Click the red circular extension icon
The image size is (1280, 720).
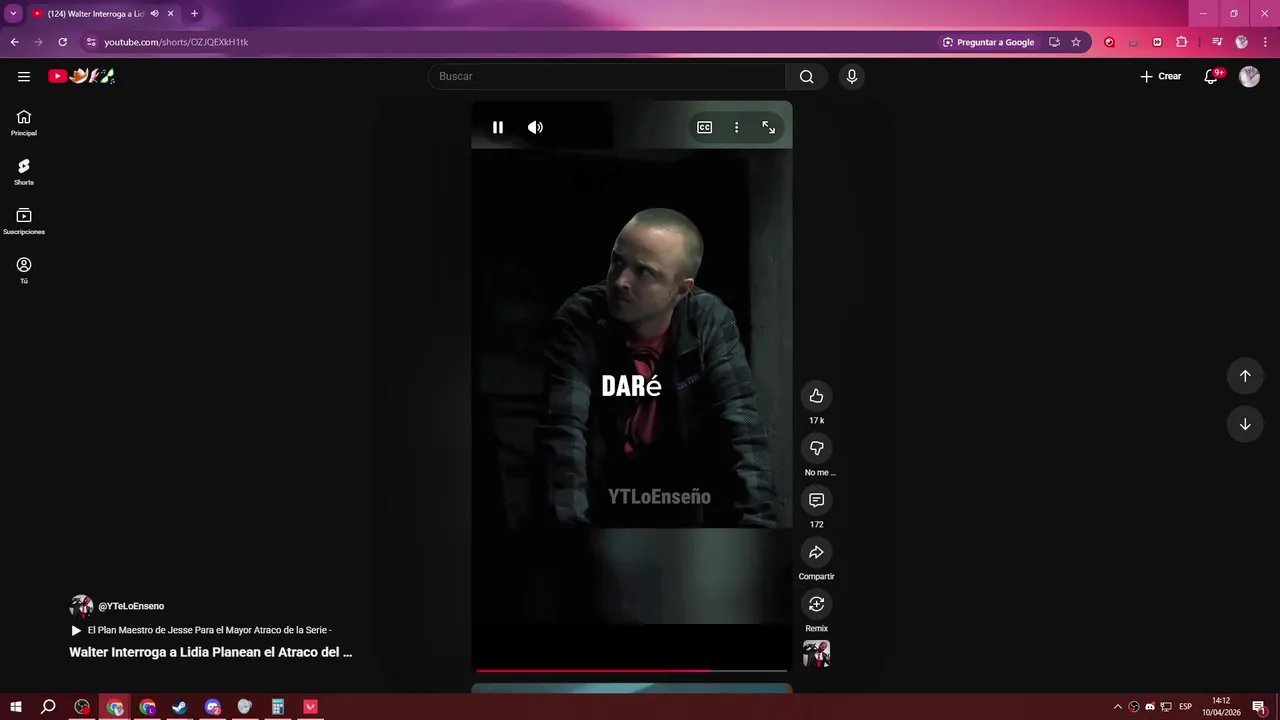1109,42
